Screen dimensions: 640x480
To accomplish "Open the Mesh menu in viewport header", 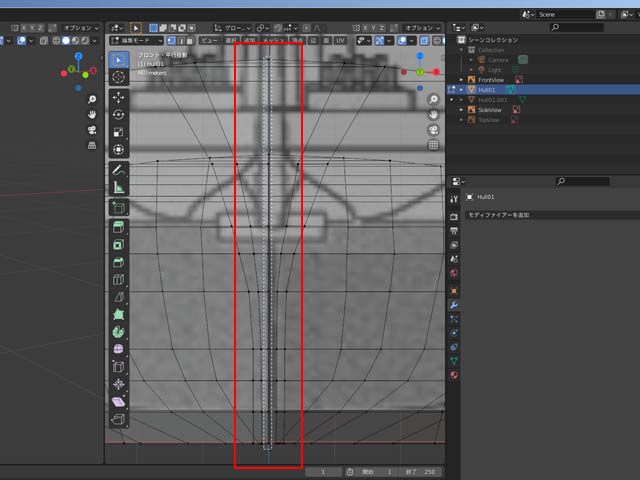I will [x=273, y=40].
